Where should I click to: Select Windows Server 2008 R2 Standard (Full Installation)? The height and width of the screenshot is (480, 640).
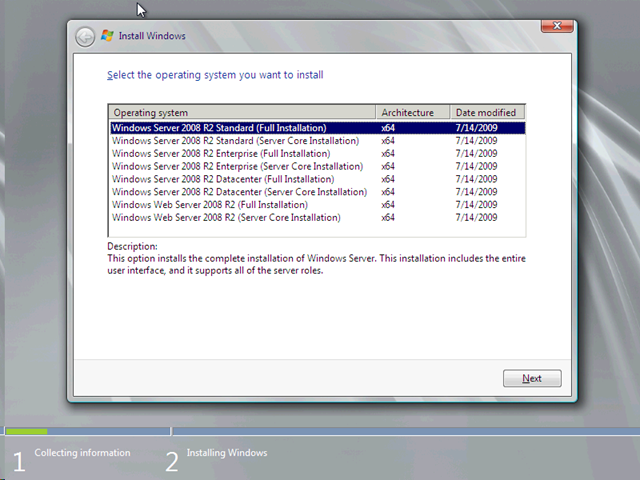click(318, 128)
